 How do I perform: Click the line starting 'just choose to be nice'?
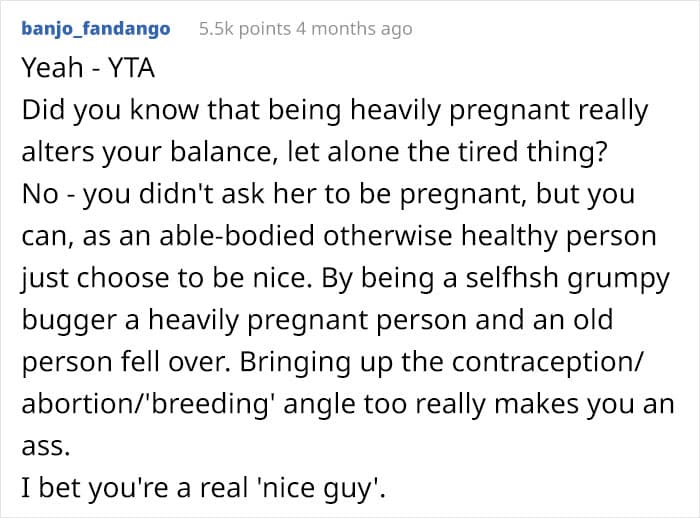[x=346, y=278]
